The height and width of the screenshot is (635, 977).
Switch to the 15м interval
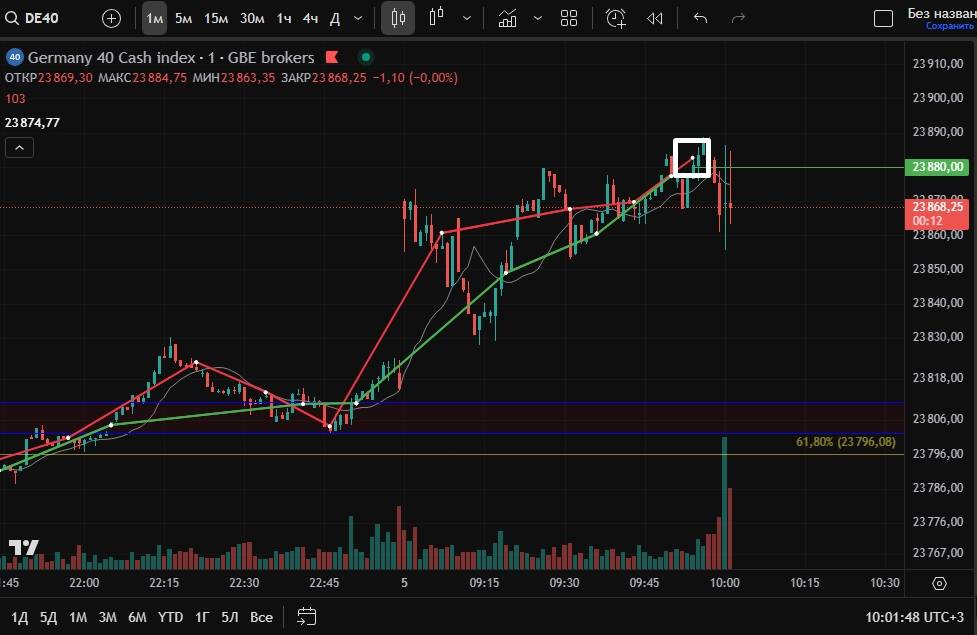pos(216,18)
